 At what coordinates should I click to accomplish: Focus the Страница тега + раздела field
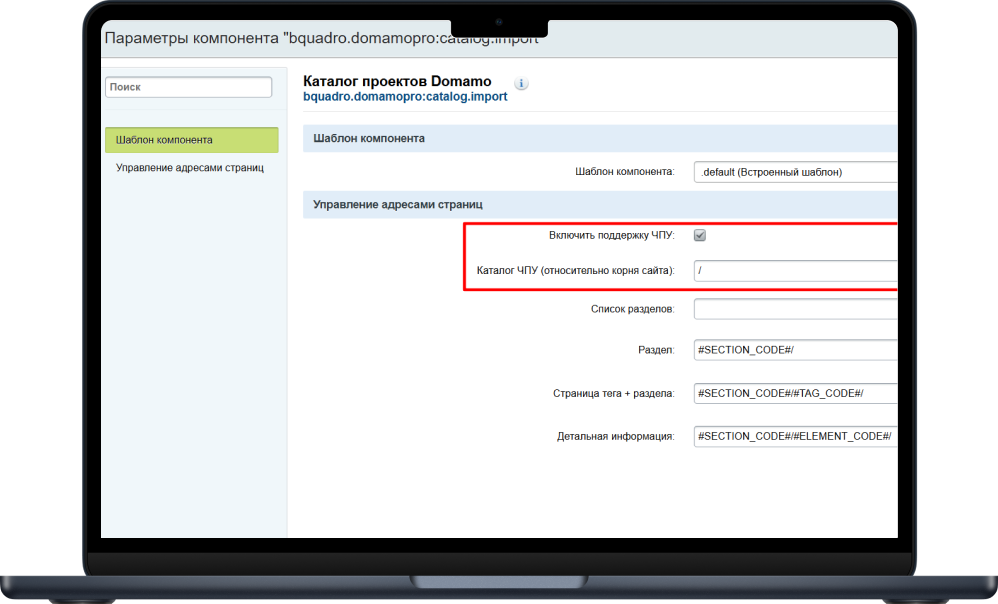795,393
